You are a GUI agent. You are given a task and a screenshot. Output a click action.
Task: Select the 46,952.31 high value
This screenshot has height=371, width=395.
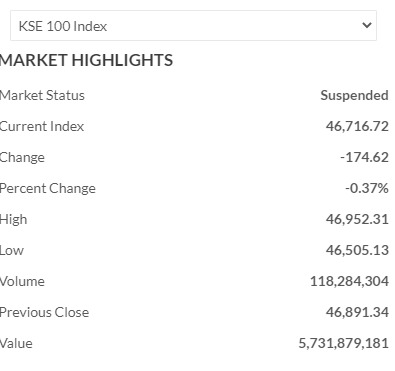point(357,219)
